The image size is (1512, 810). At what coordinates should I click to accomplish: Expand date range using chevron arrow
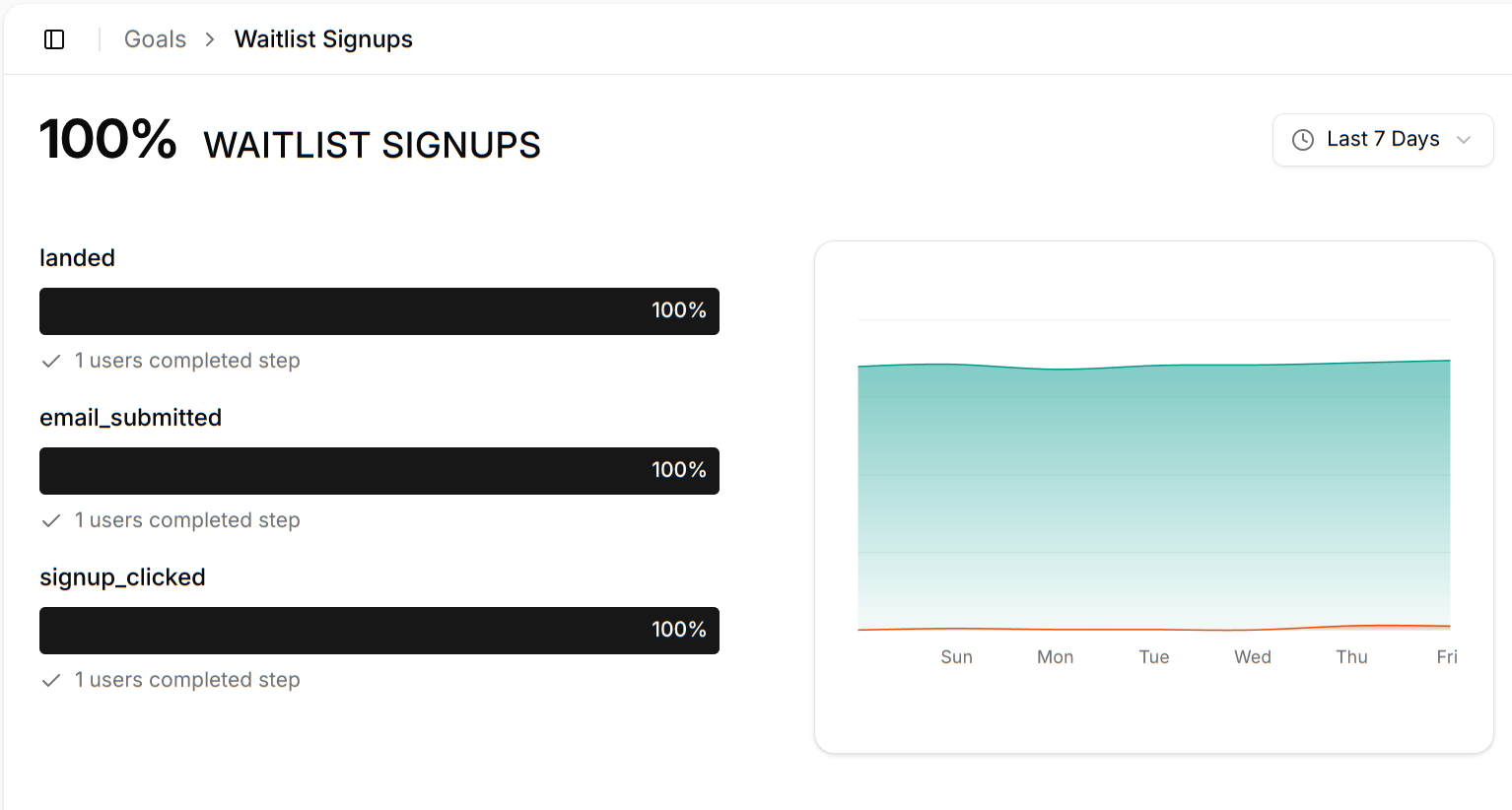click(1464, 140)
